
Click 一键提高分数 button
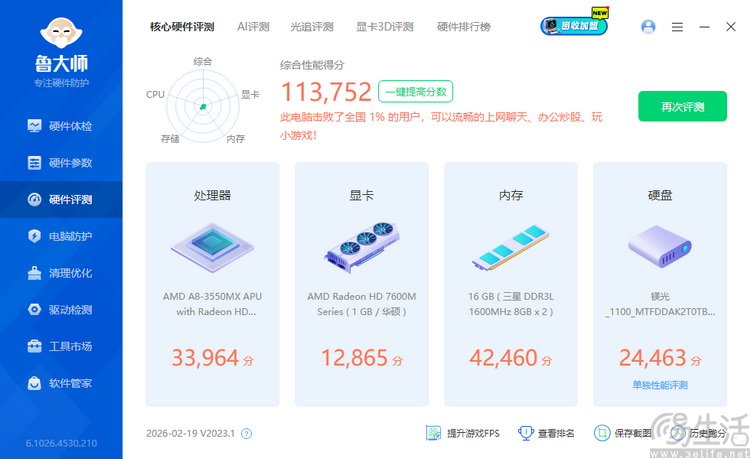tap(416, 92)
